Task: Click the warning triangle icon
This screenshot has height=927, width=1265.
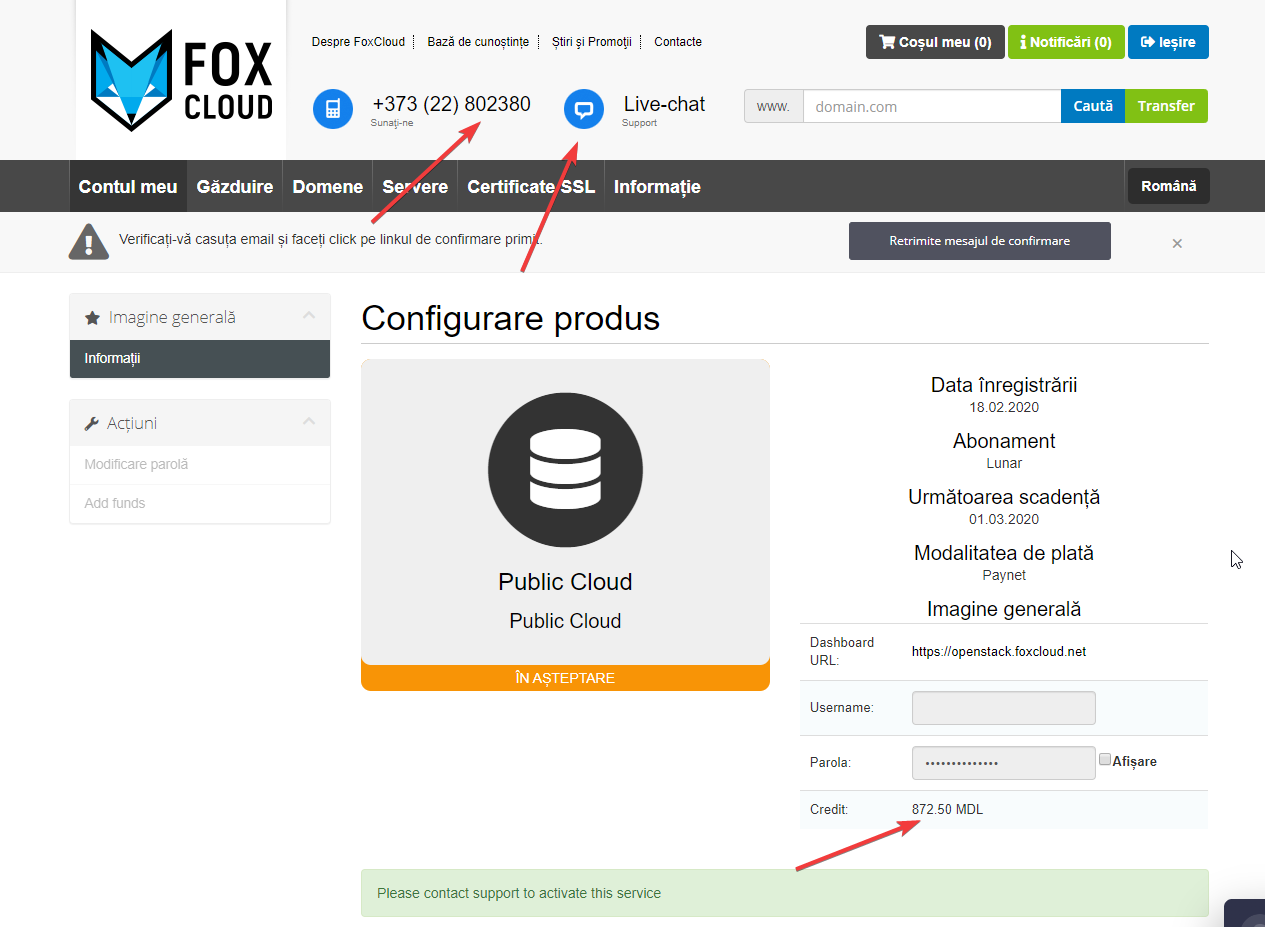Action: click(89, 242)
